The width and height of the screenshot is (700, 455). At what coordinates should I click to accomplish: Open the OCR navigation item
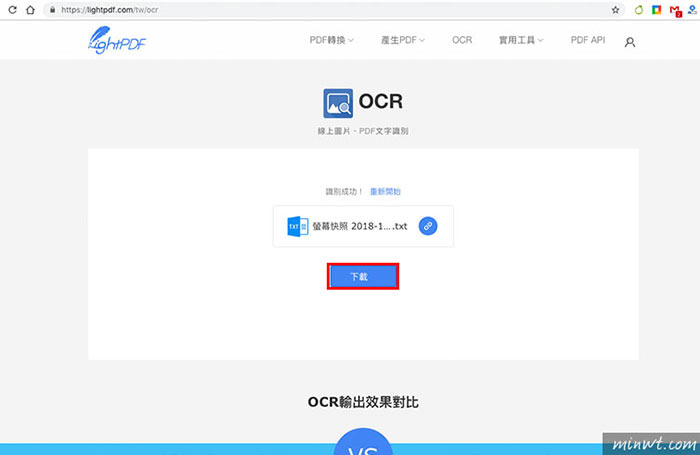point(462,40)
